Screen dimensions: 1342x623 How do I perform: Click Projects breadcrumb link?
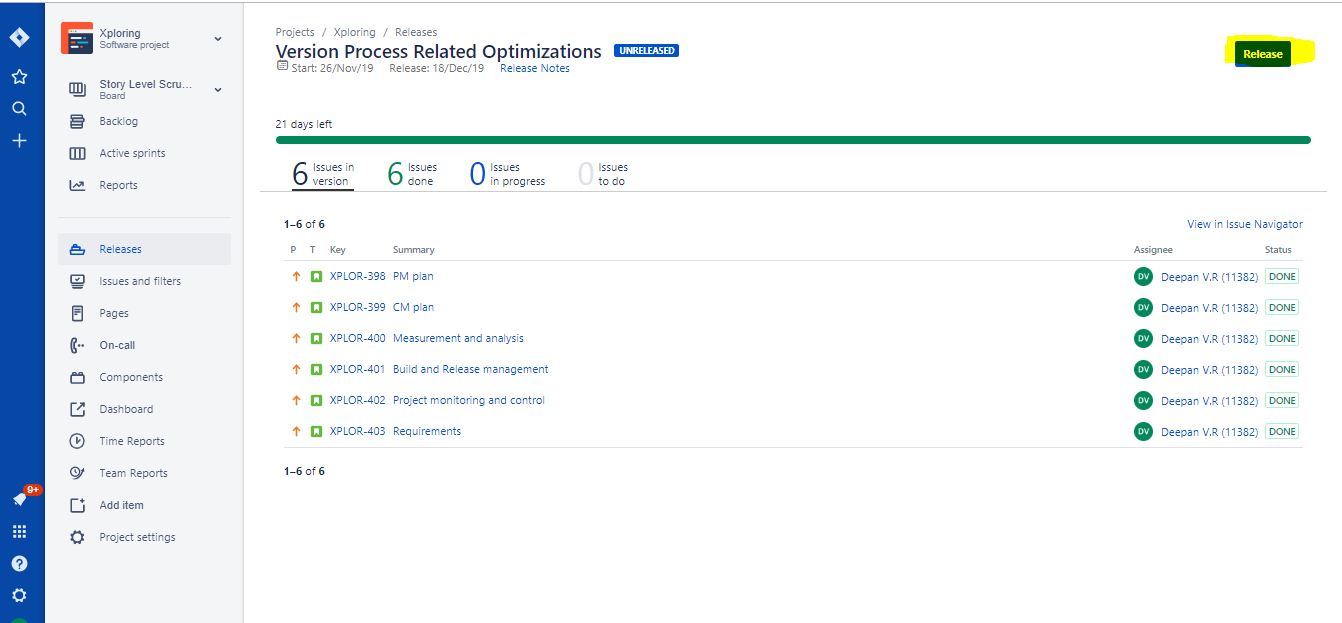pyautogui.click(x=295, y=32)
